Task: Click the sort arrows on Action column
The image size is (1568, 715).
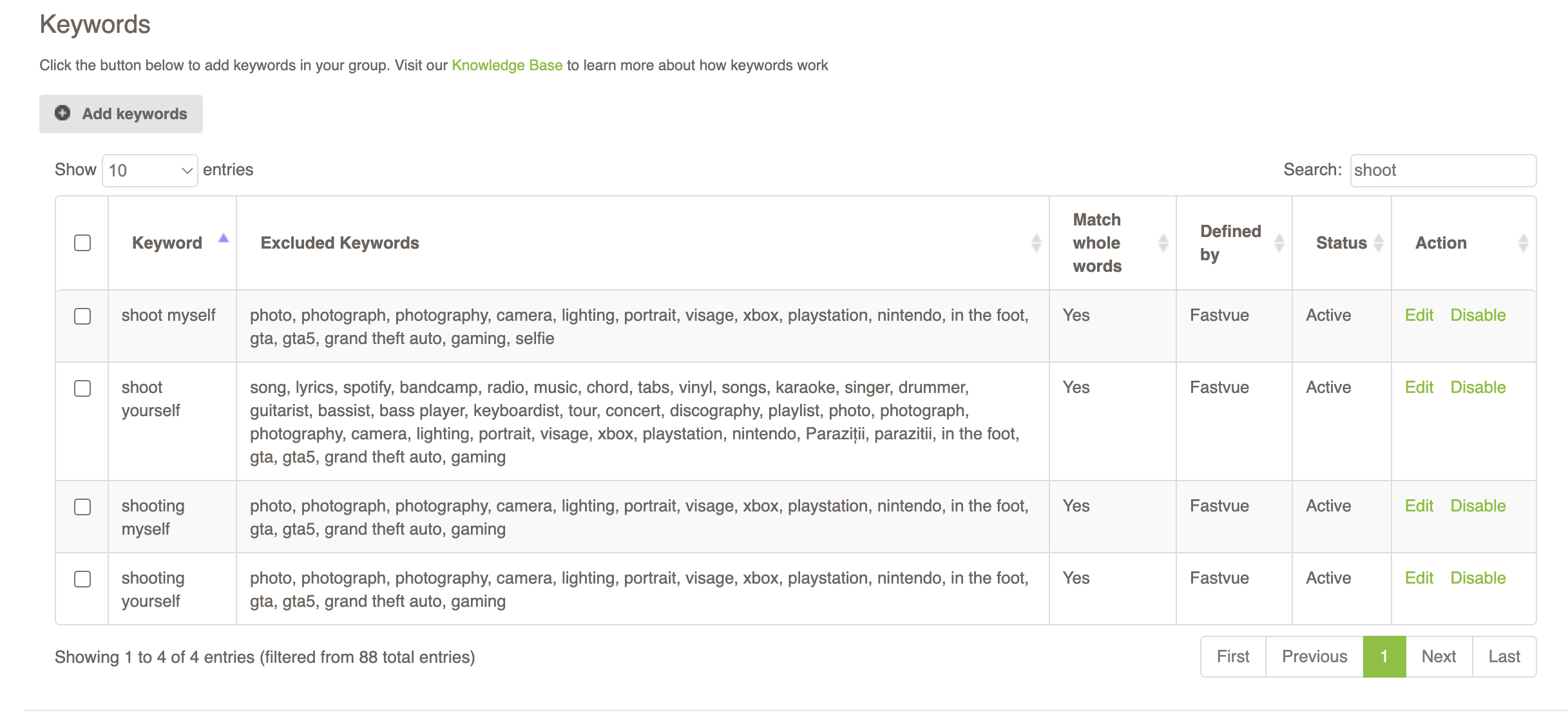Action: coord(1523,243)
